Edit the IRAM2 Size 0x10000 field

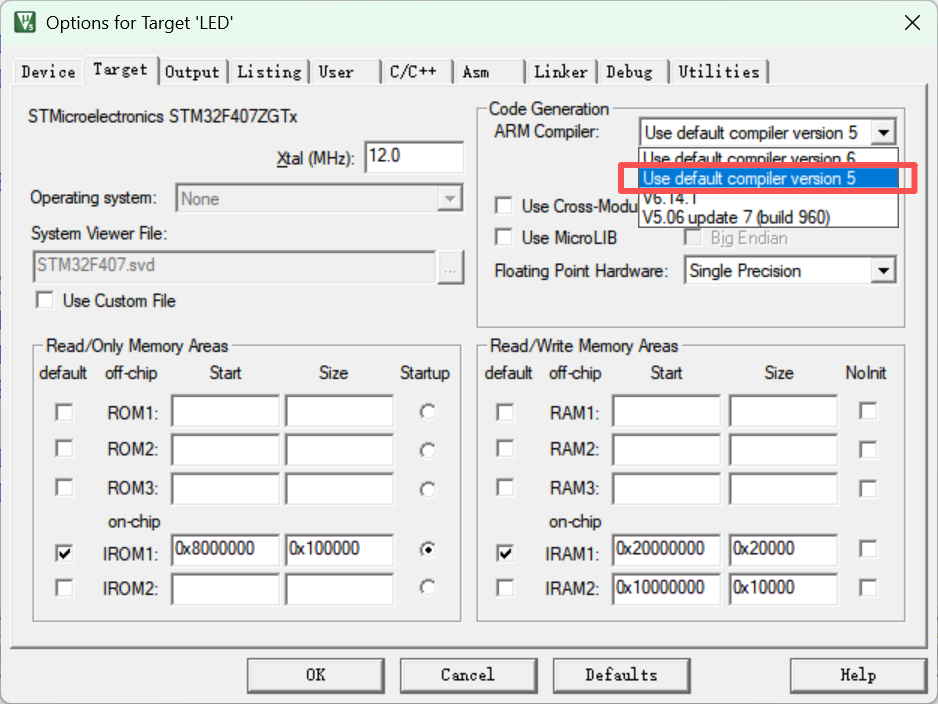point(783,589)
